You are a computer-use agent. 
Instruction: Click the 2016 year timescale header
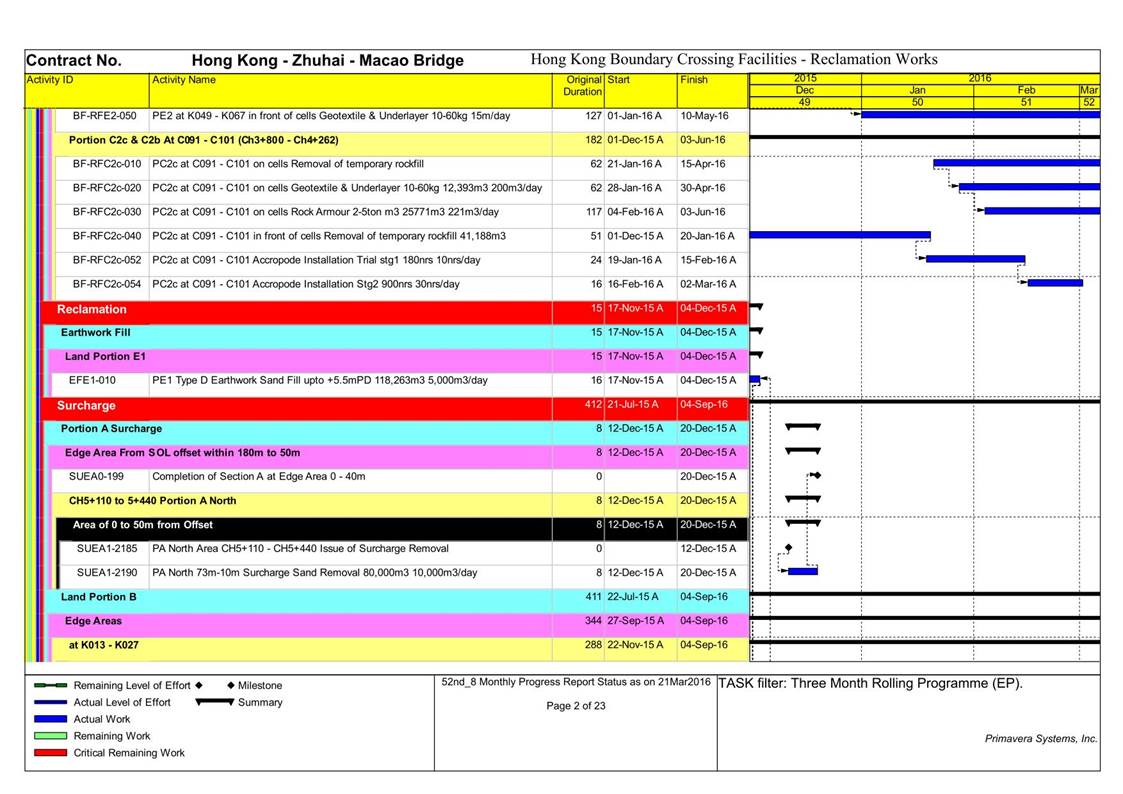click(980, 78)
